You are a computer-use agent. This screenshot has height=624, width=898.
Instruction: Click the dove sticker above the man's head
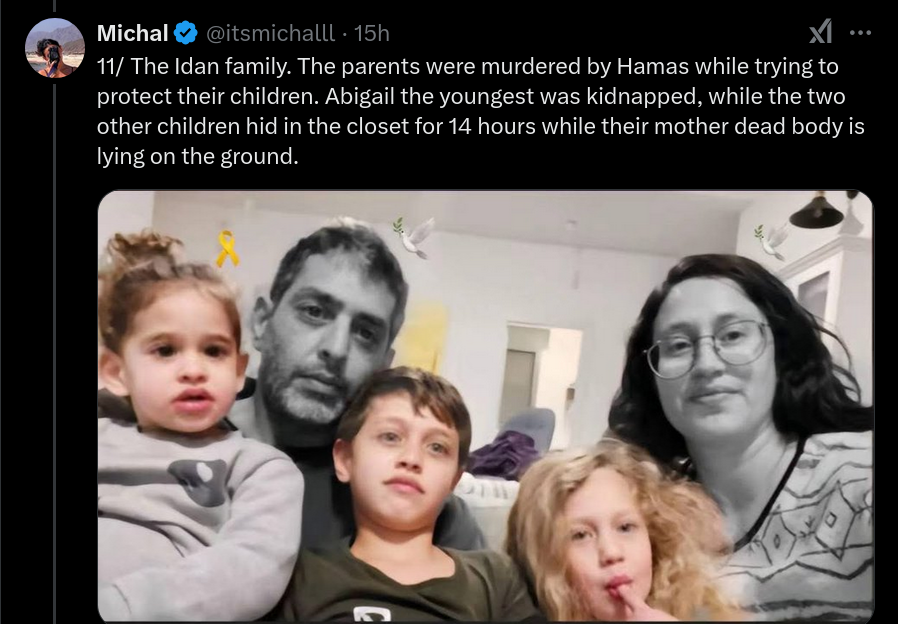pos(414,236)
